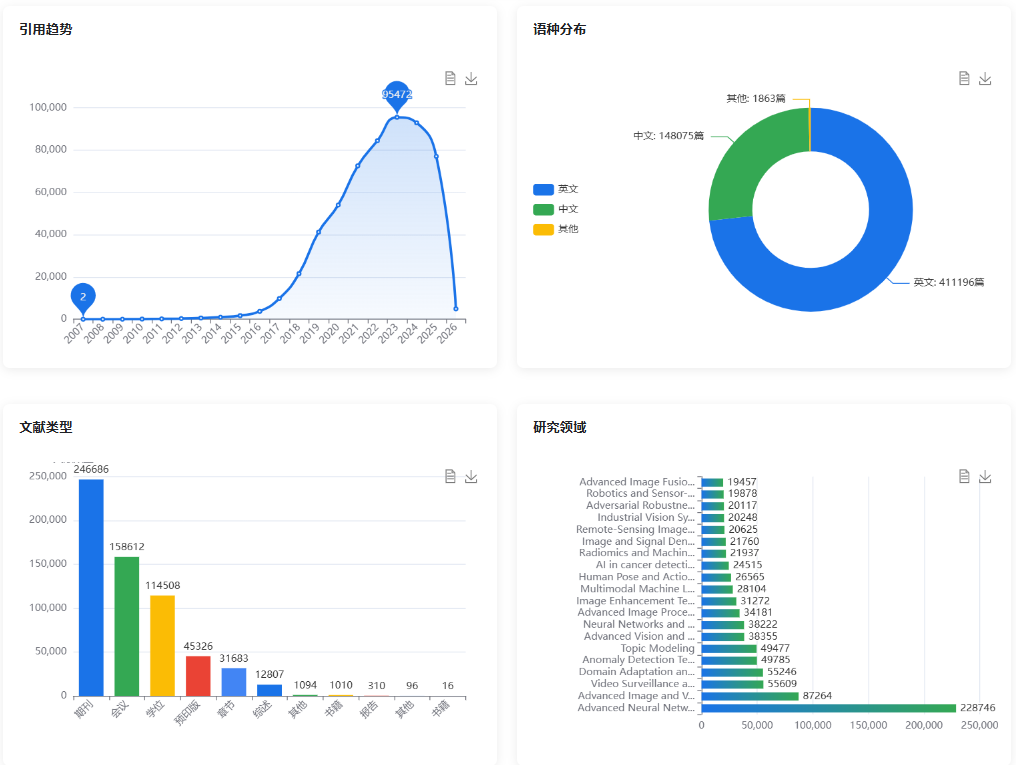Download the 文献类型 bar chart

coord(471,477)
